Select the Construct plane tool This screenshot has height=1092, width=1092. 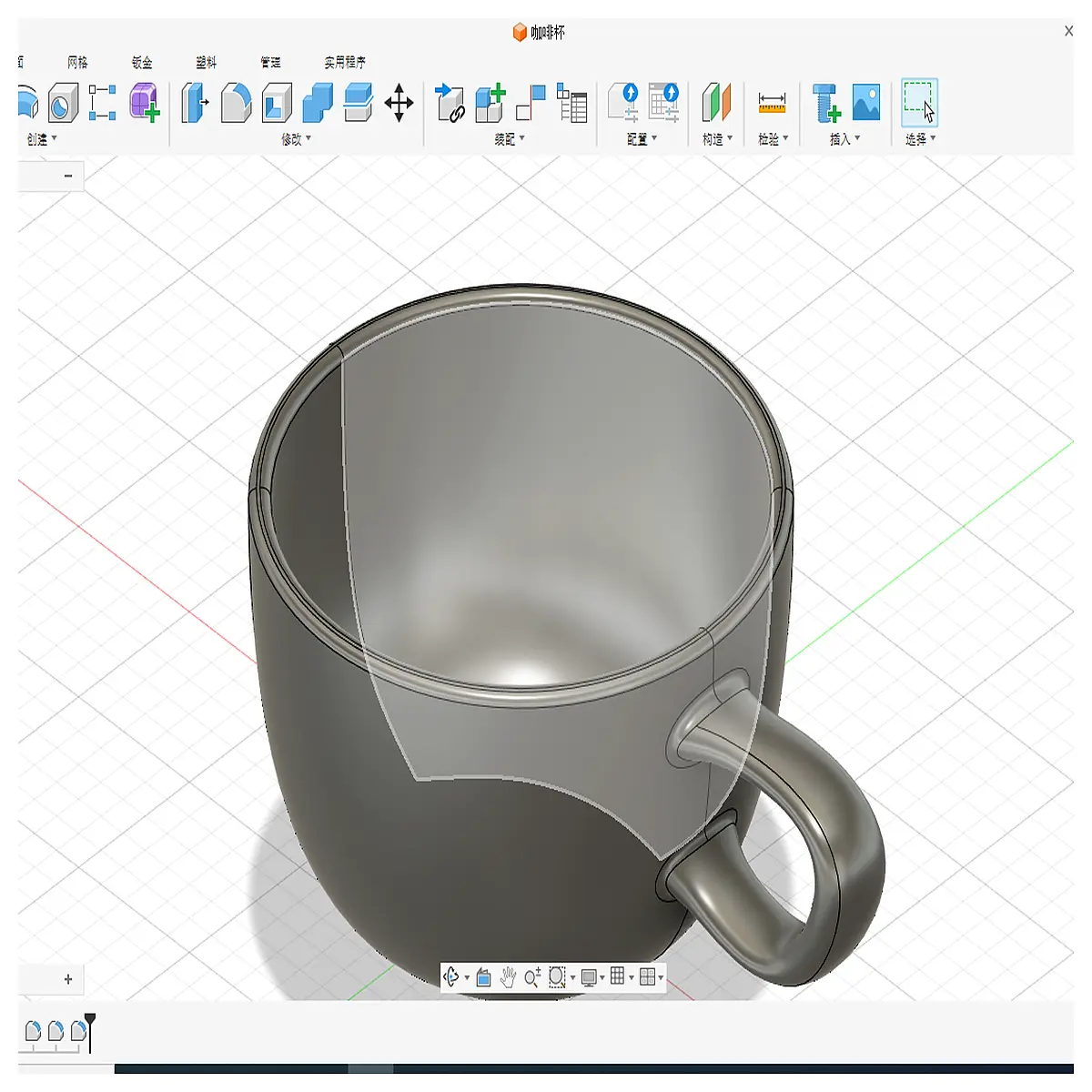(717, 103)
